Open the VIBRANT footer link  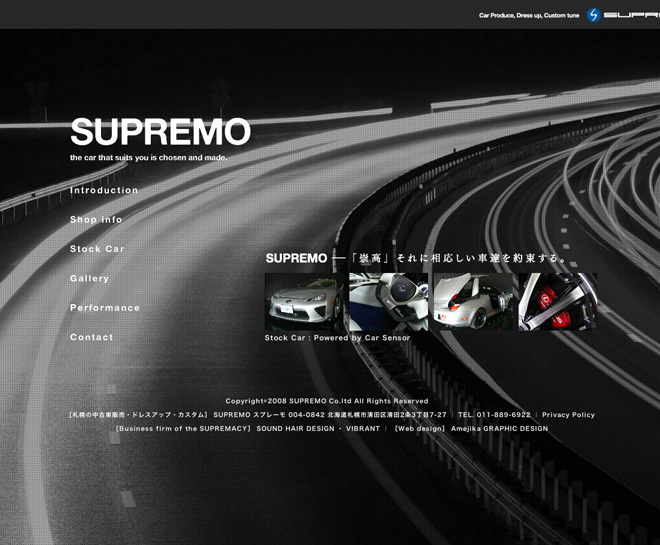(x=362, y=429)
